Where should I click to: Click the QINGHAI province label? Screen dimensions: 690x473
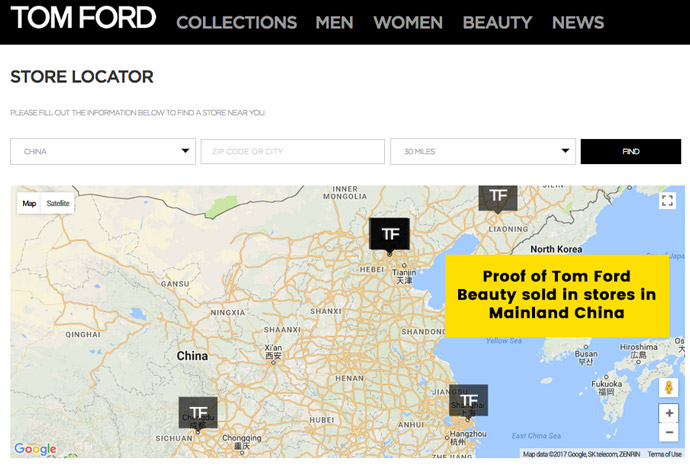83,334
